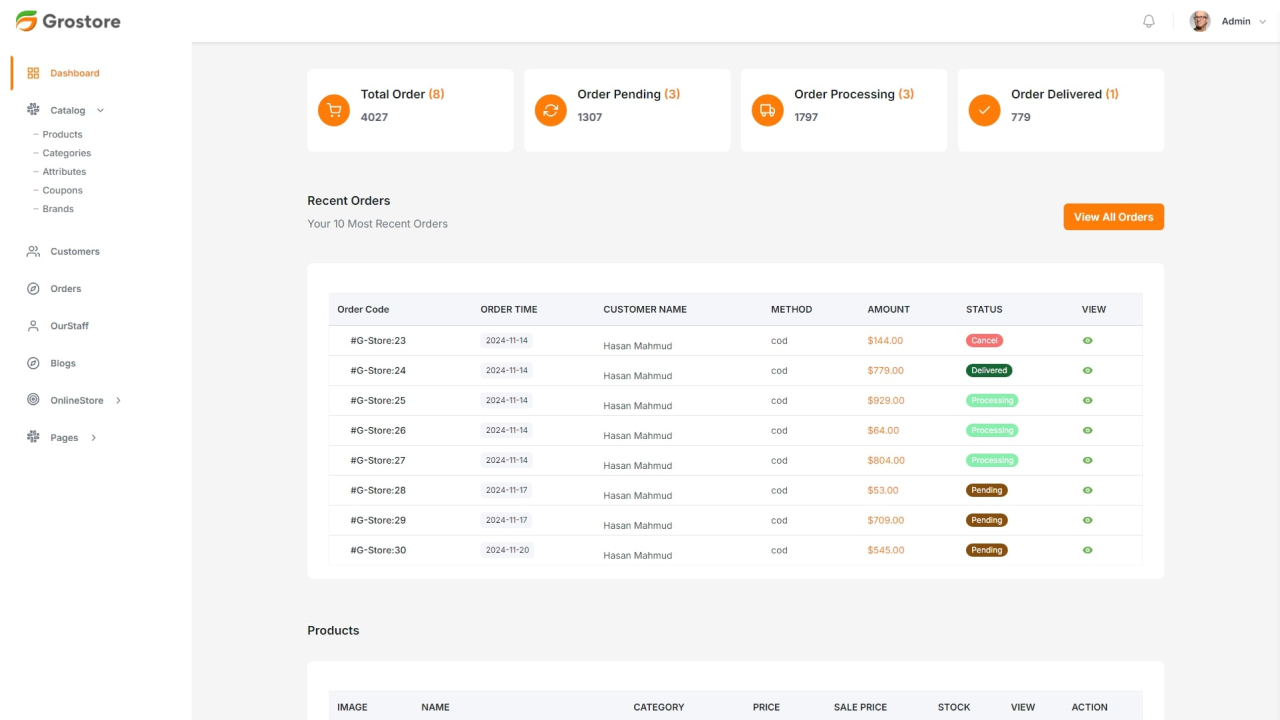Click the Recent Orders heading
The width and height of the screenshot is (1280, 720).
click(x=349, y=201)
